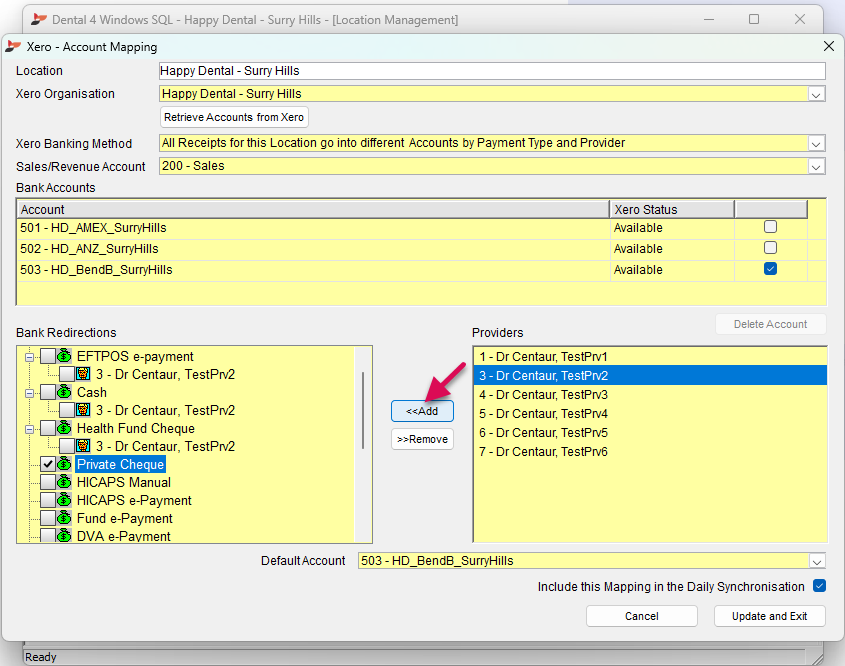Click Retrieve Accounts from Xero
Image resolution: width=845 pixels, height=666 pixels.
[x=234, y=117]
